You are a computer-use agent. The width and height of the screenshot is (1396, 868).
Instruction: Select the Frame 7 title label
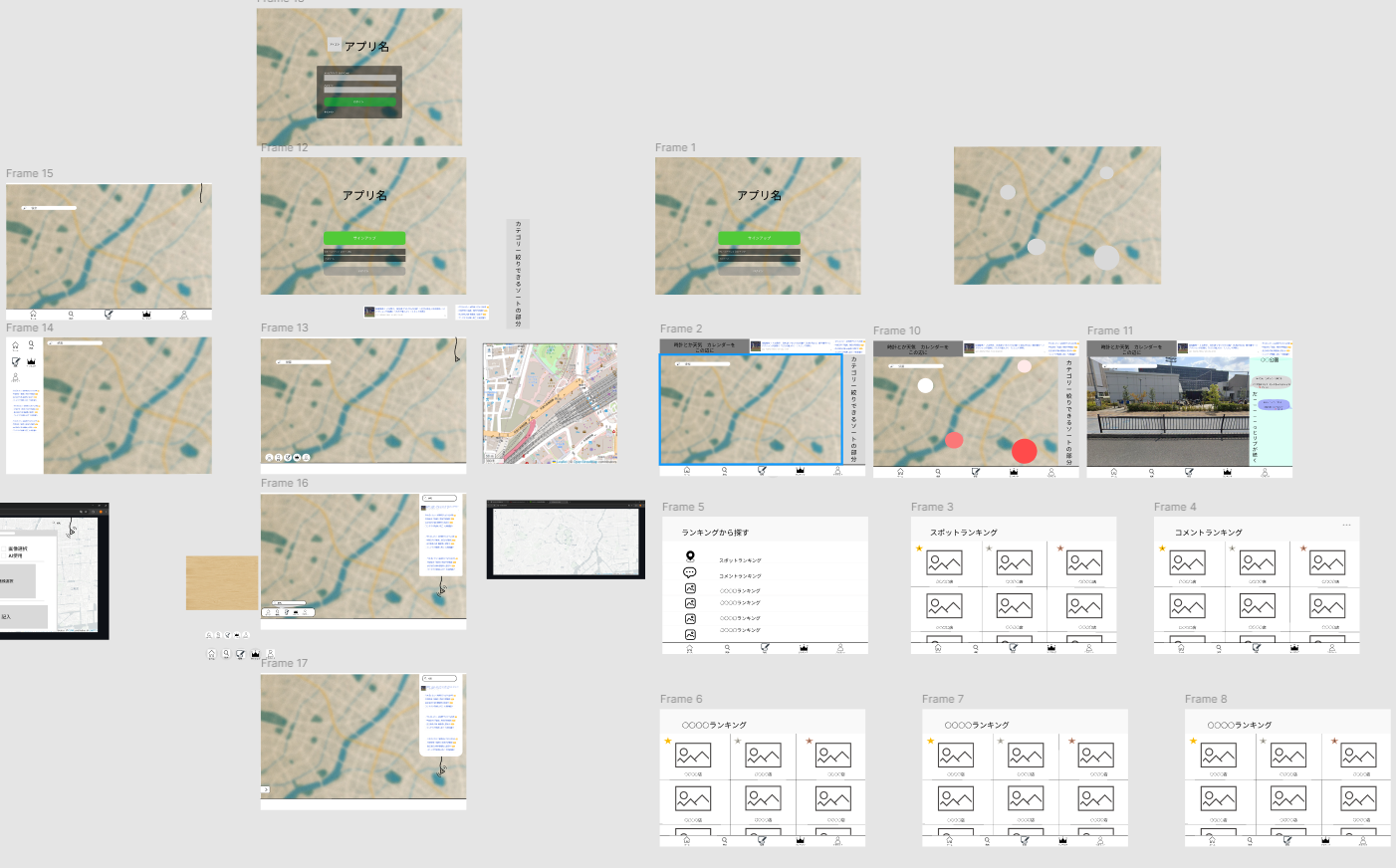click(942, 699)
